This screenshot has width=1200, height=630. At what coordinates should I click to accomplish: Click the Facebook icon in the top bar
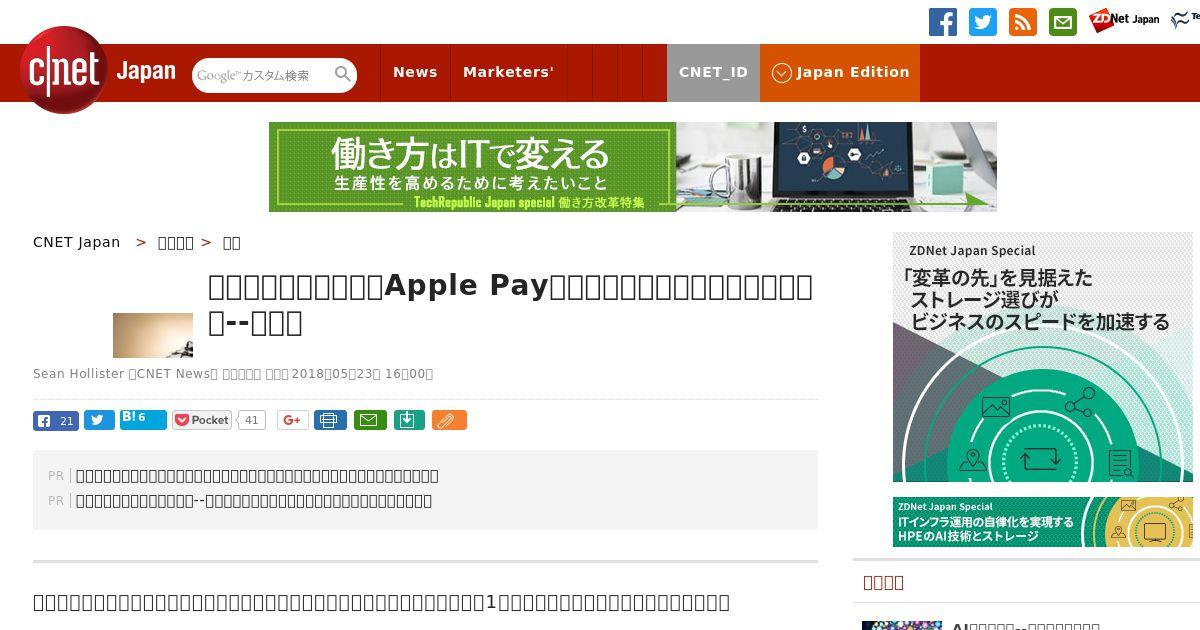coord(943,22)
